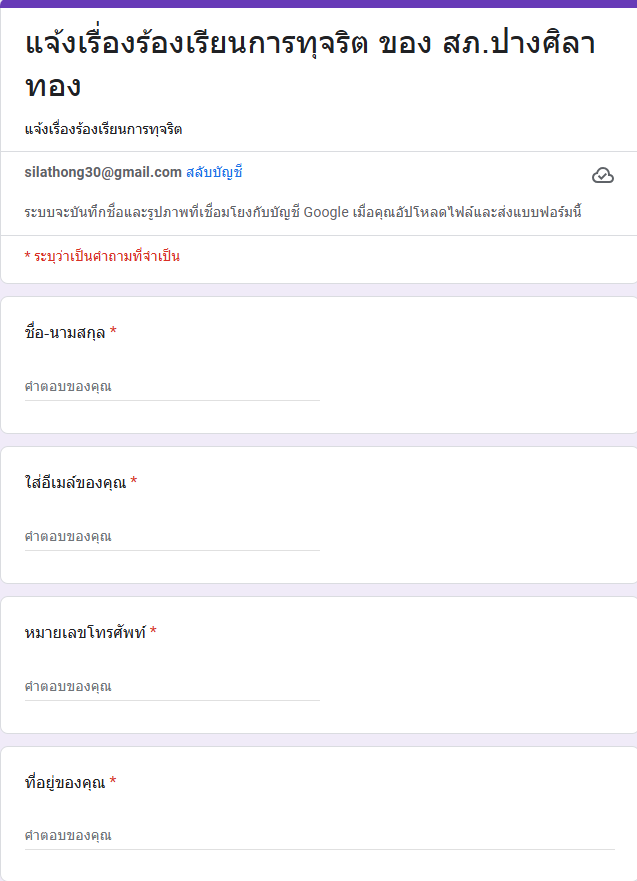Click the red asterisk beside ชื่อ-นามสกุล
This screenshot has height=881, width=637.
(114, 332)
